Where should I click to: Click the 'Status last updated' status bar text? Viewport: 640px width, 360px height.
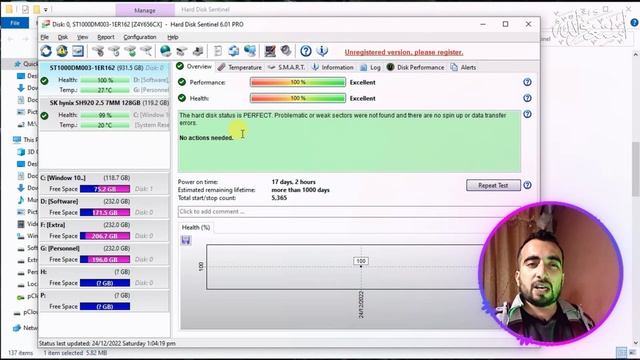107,344
